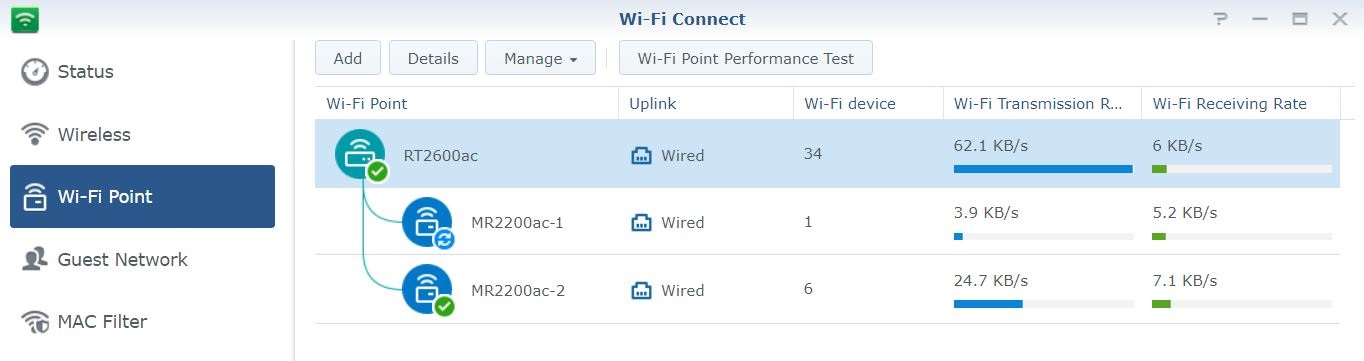1364x361 pixels.
Task: Run the Wi-Fi Point Performance Test
Action: (746, 58)
